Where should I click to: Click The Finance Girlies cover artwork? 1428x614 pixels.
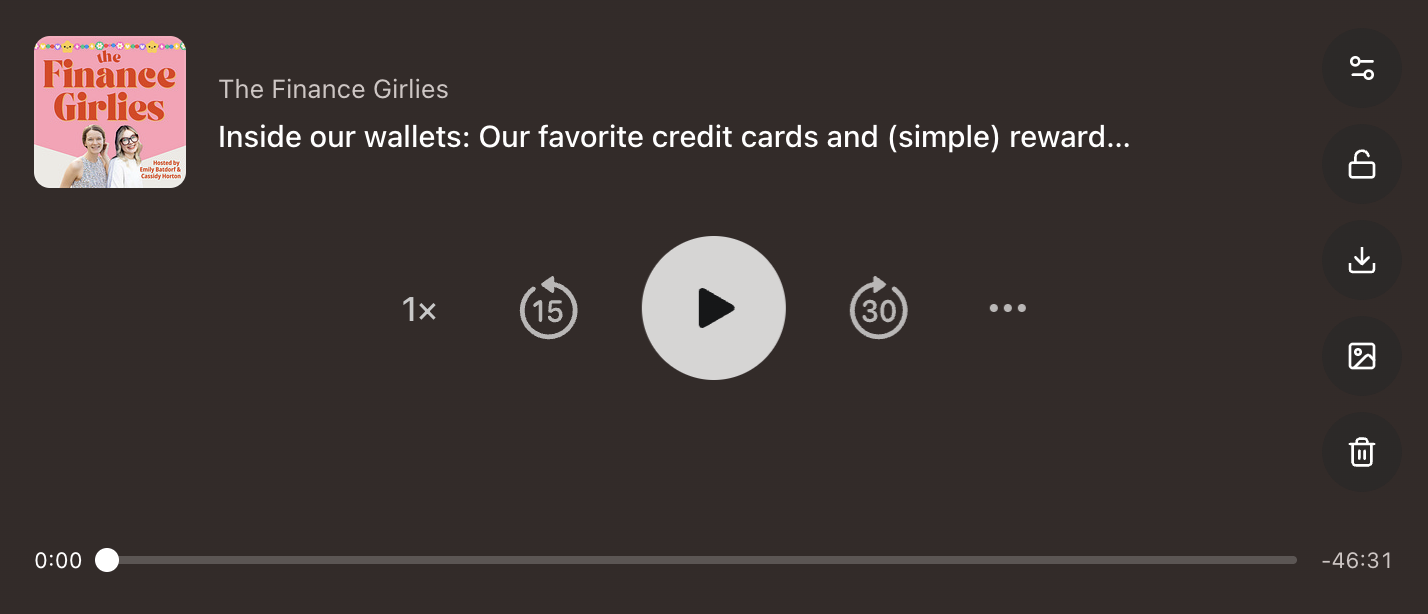click(x=110, y=112)
